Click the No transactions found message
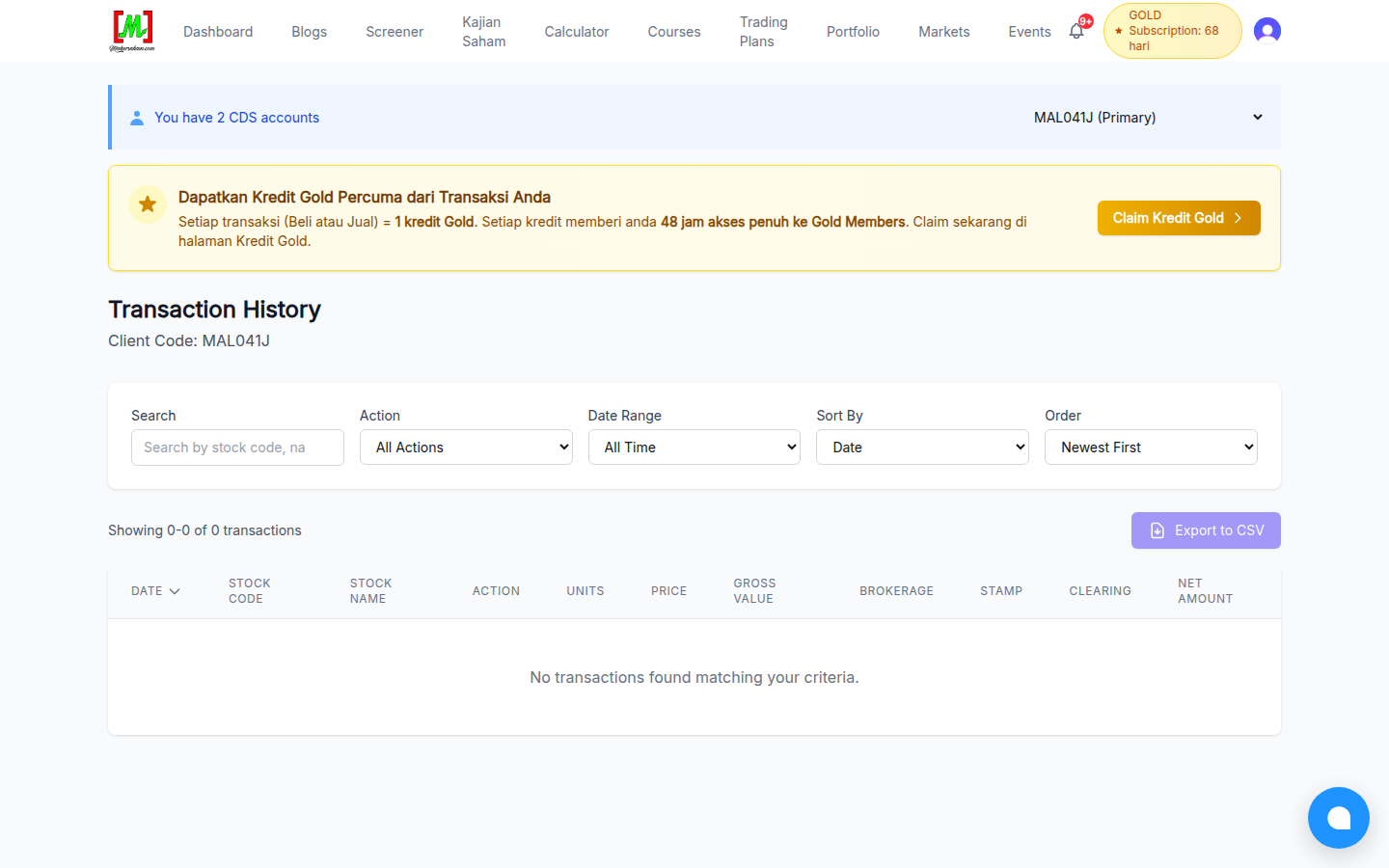This screenshot has width=1389, height=868. coord(694,678)
